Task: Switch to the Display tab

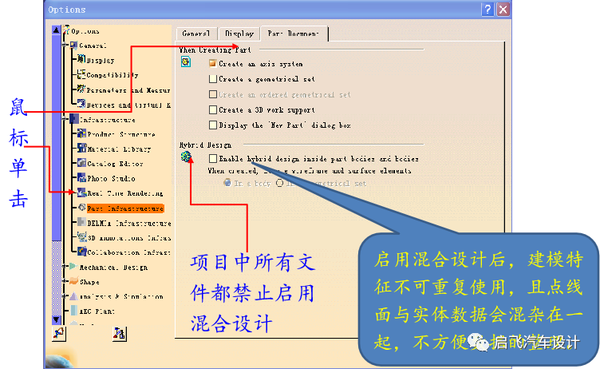Action: [239, 34]
